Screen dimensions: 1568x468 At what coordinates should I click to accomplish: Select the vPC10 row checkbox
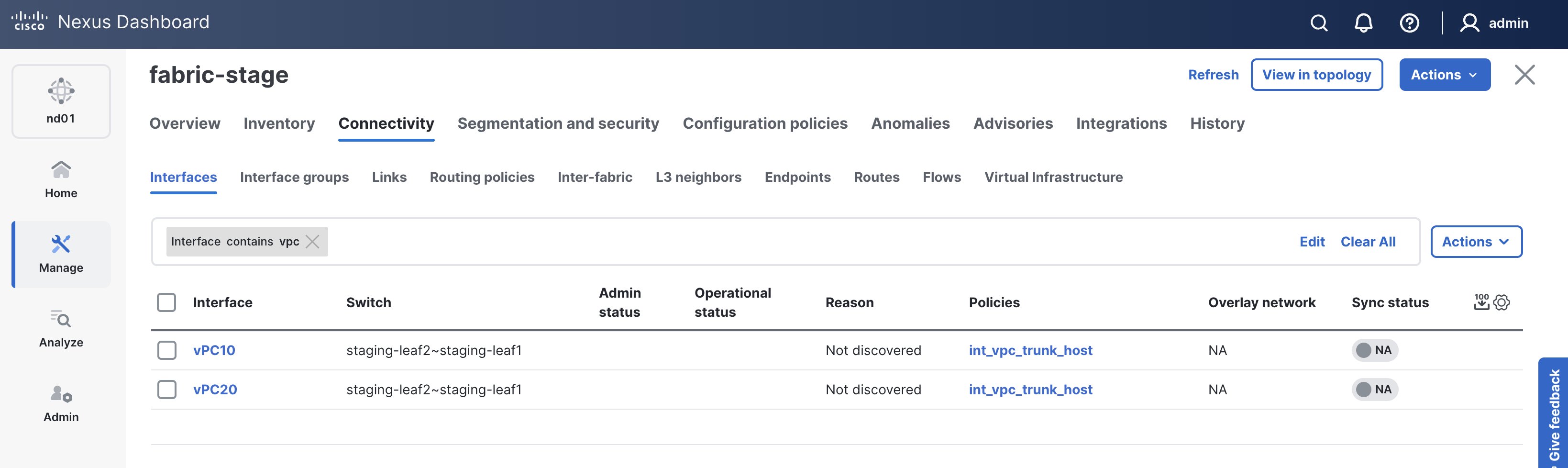tap(167, 350)
